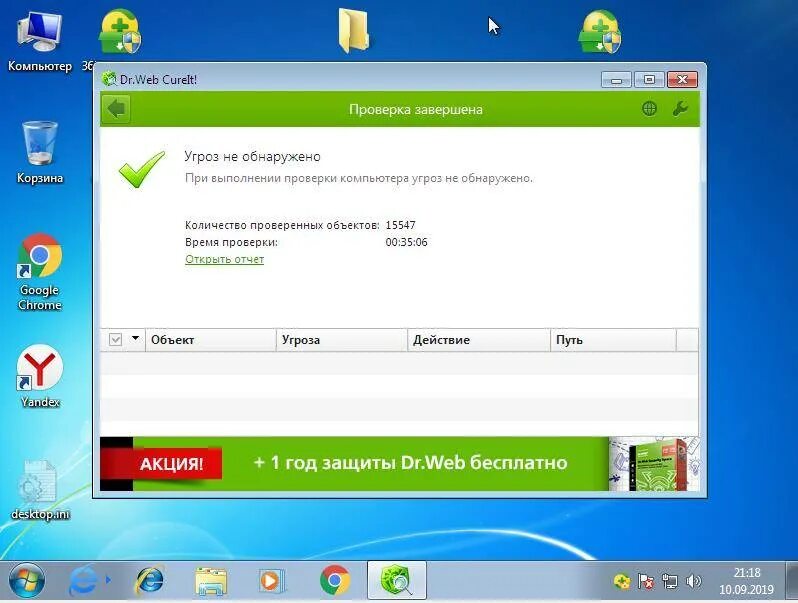Open the network tray icon
This screenshot has height=603, width=798.
coord(670,581)
